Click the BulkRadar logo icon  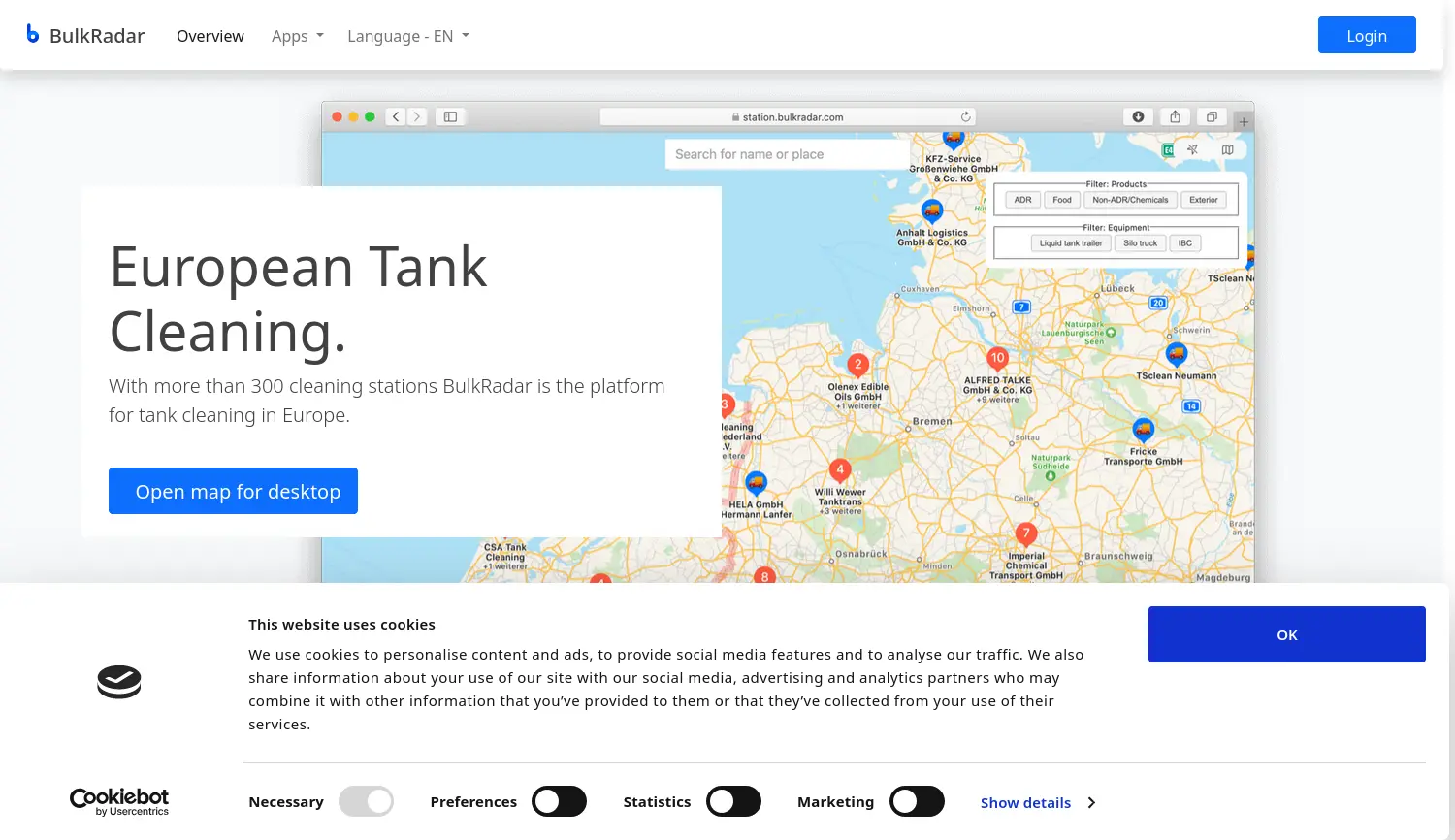(x=32, y=33)
